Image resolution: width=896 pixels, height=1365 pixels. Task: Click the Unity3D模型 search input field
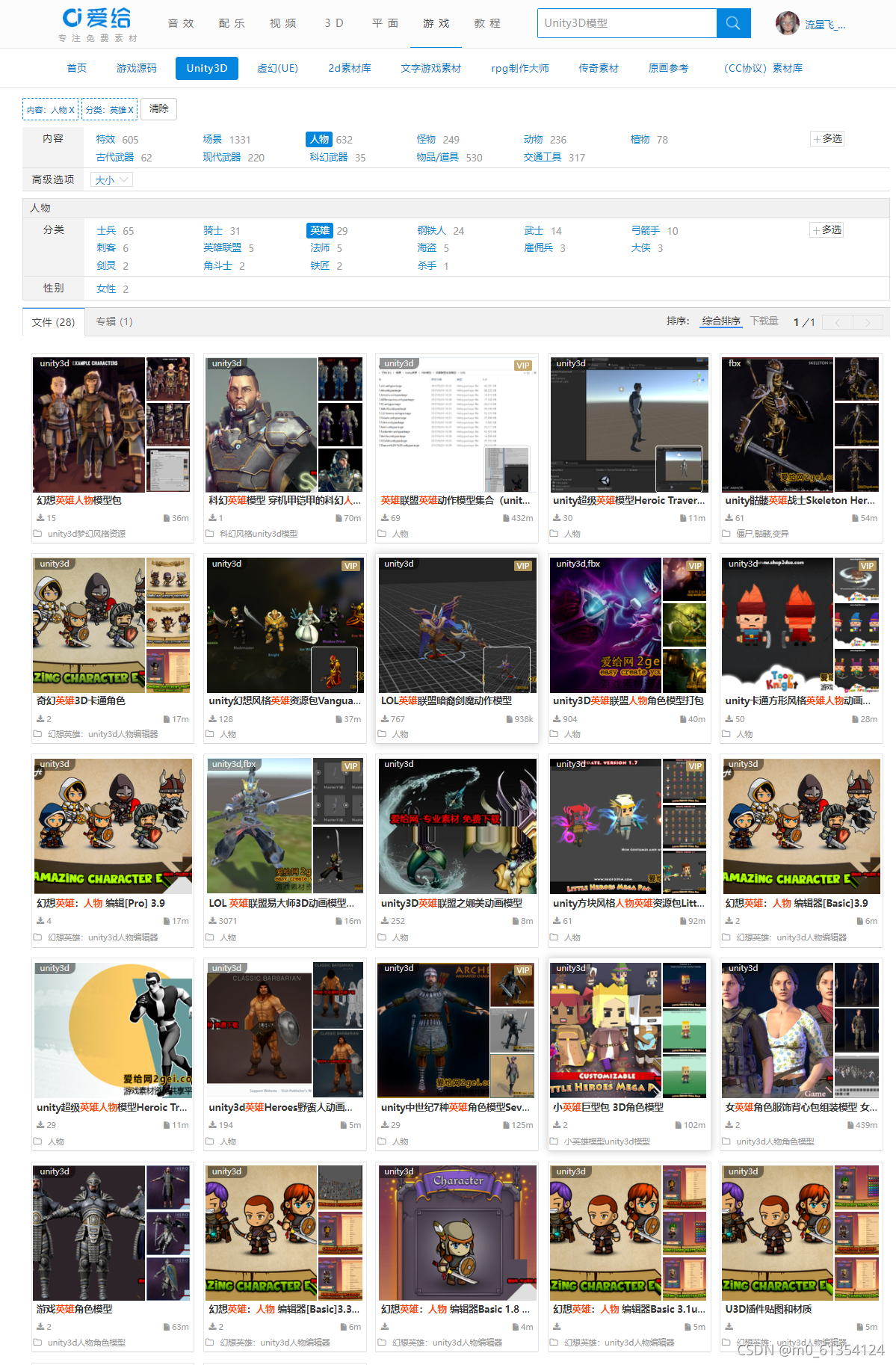(627, 23)
